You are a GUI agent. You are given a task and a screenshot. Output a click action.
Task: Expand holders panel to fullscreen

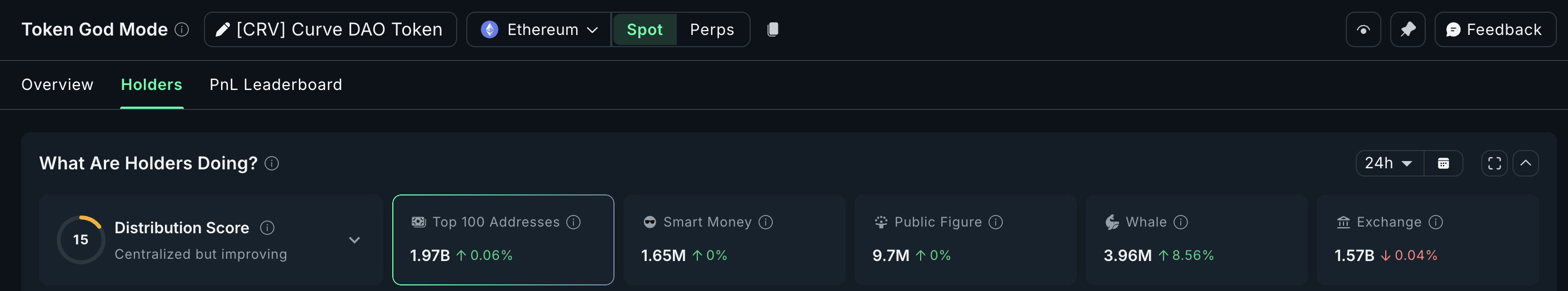coord(1494,163)
